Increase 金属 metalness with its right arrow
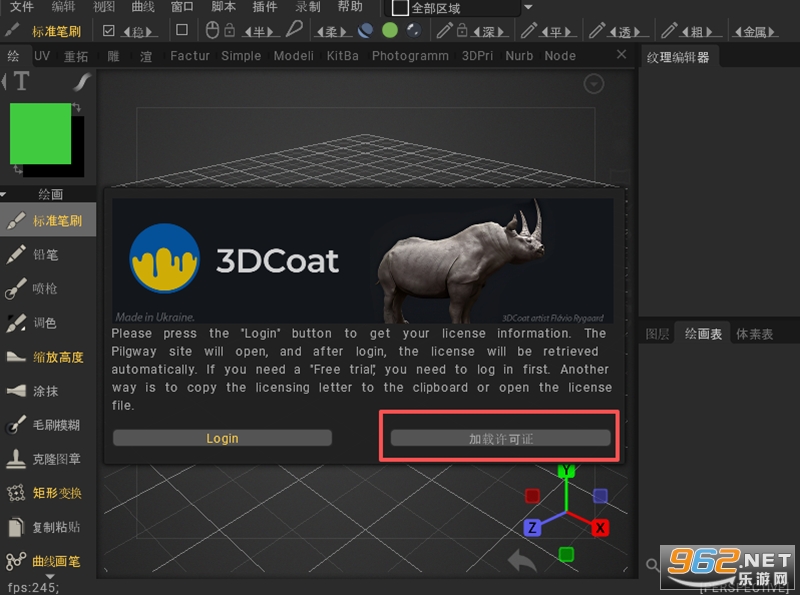This screenshot has width=800, height=595. 772,32
